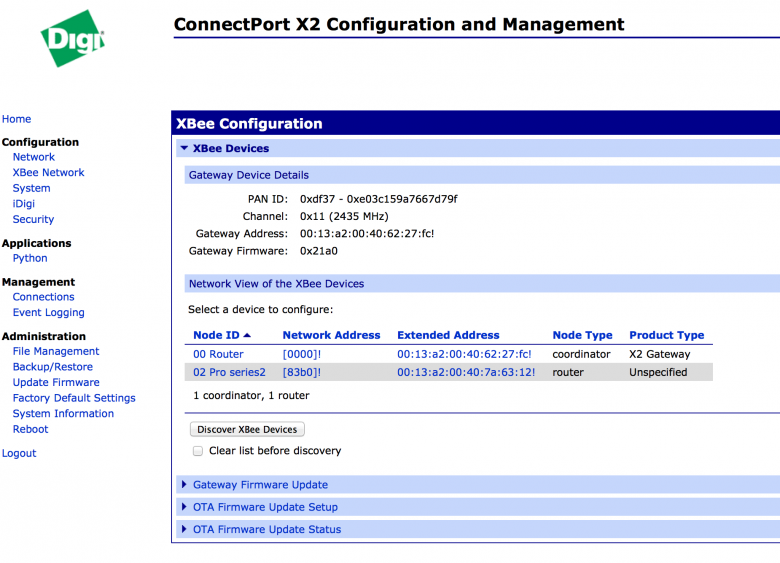Open Factory Default Settings page
Image resolution: width=780 pixels, height=563 pixels.
click(74, 398)
